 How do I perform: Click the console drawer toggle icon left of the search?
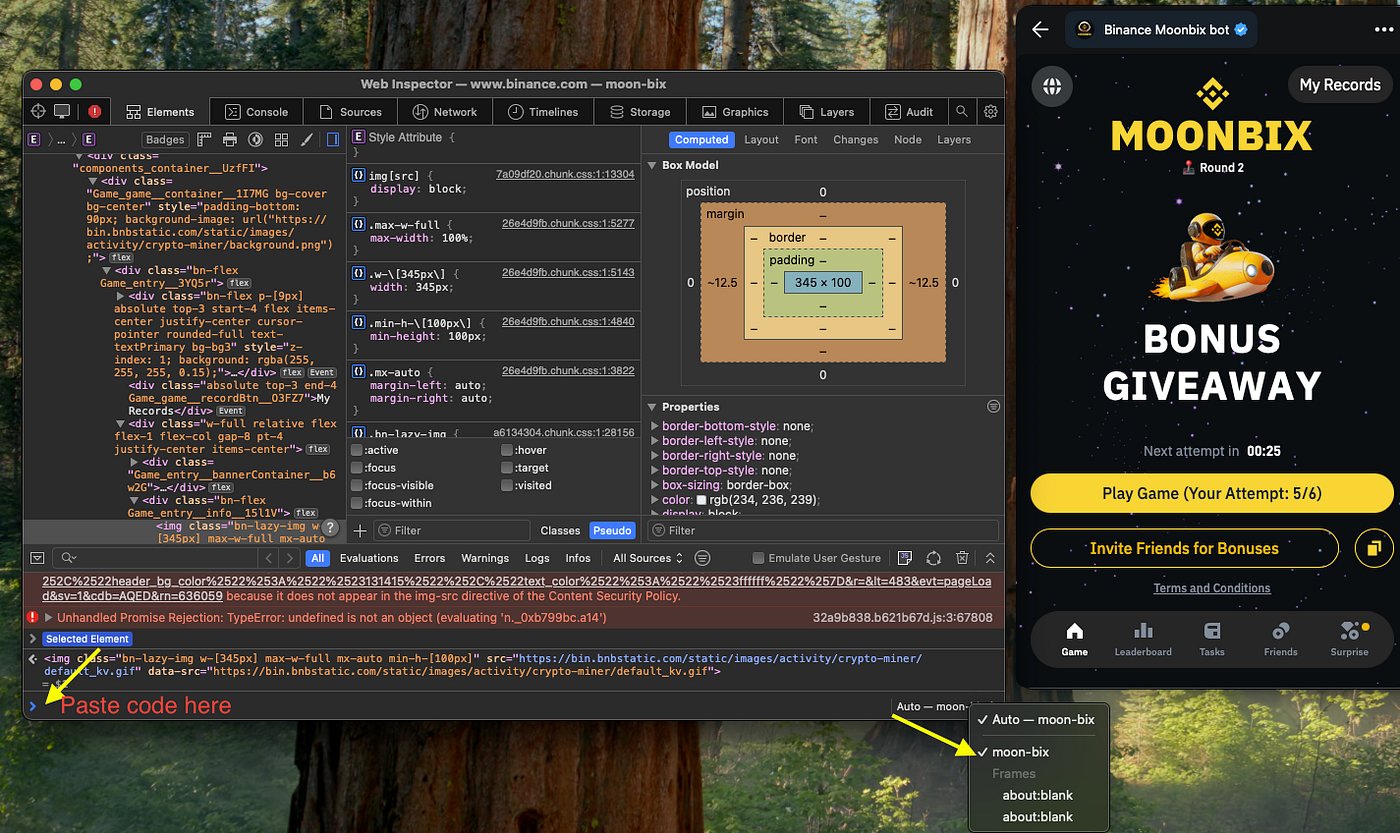tap(37, 558)
